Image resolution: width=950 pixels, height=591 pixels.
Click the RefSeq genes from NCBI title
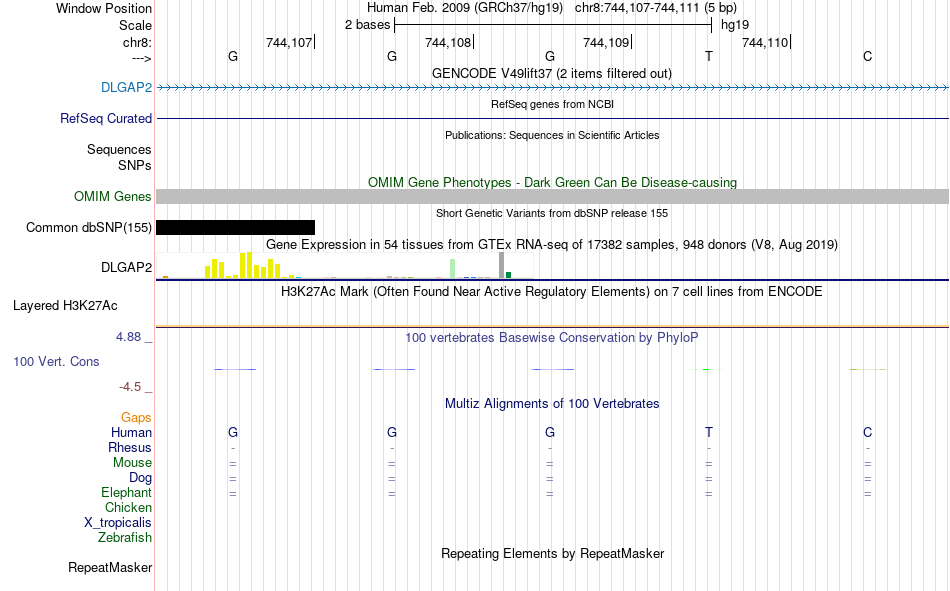pos(552,104)
